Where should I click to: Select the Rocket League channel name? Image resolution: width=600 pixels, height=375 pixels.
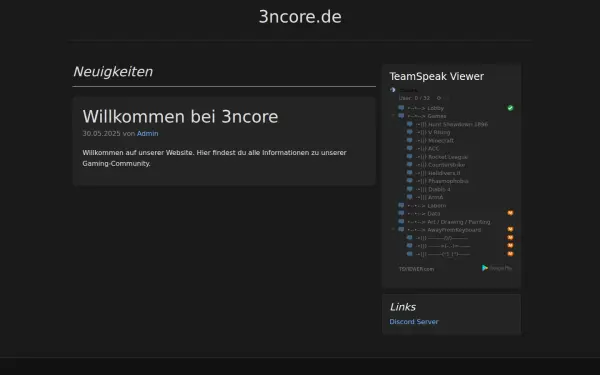pos(448,157)
